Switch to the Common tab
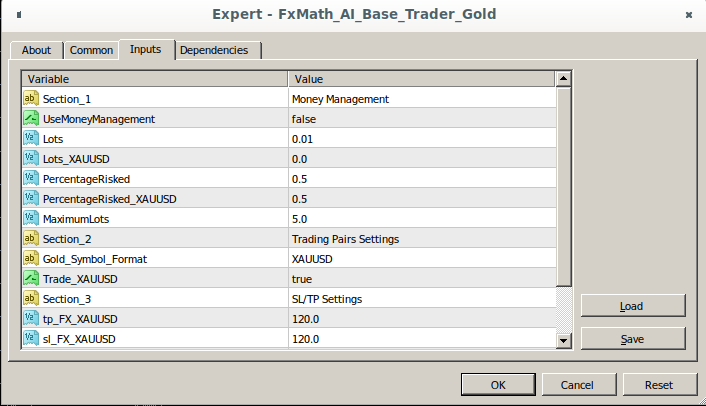The height and width of the screenshot is (406, 706). pos(91,50)
